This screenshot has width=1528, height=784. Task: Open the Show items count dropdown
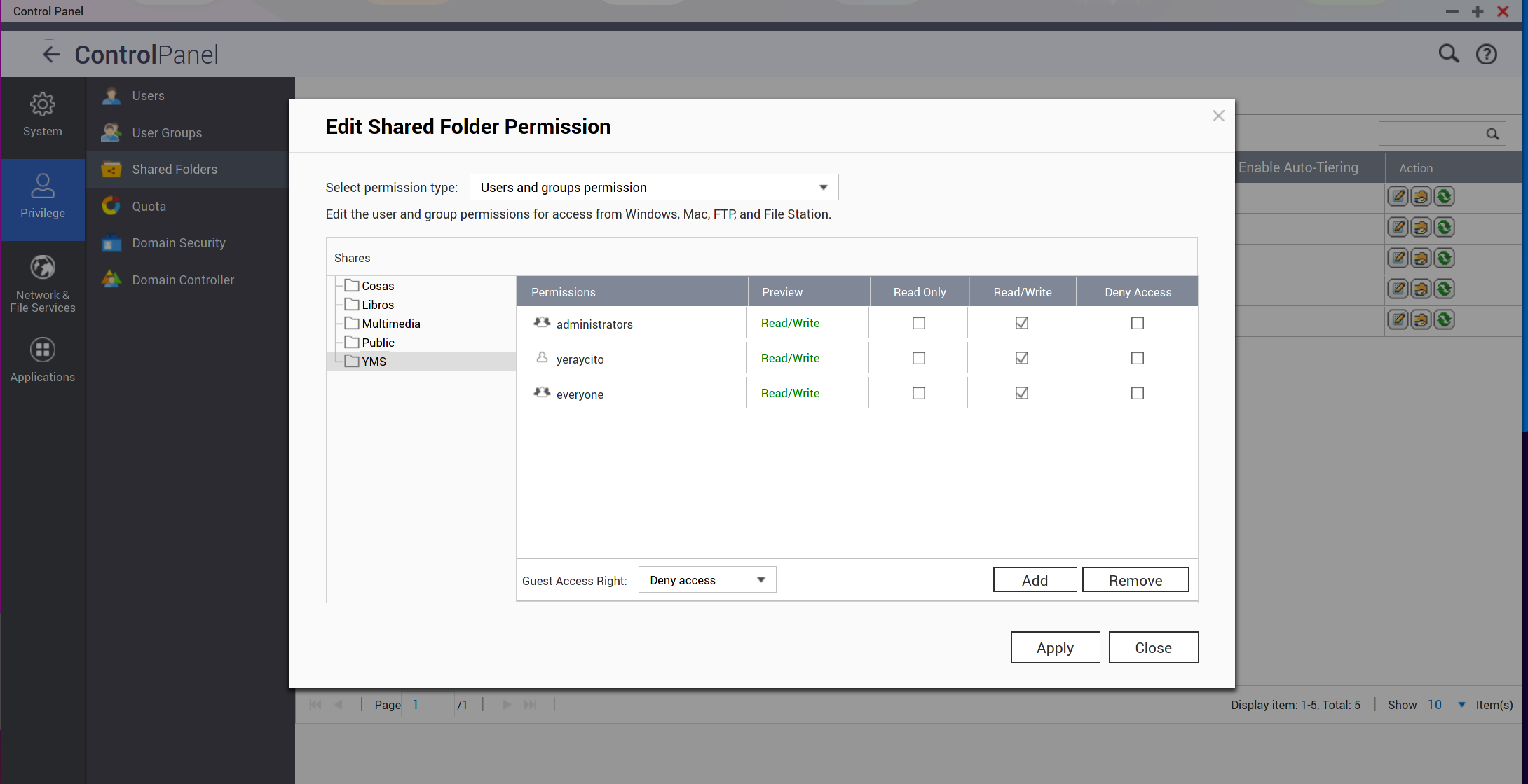(x=1461, y=705)
